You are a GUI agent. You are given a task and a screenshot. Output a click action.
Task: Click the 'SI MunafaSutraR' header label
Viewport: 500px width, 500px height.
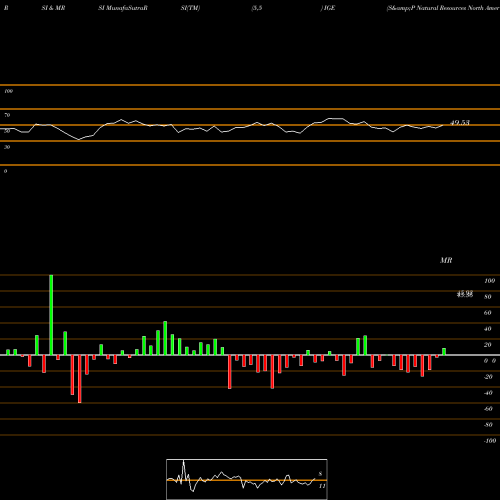(123, 8)
